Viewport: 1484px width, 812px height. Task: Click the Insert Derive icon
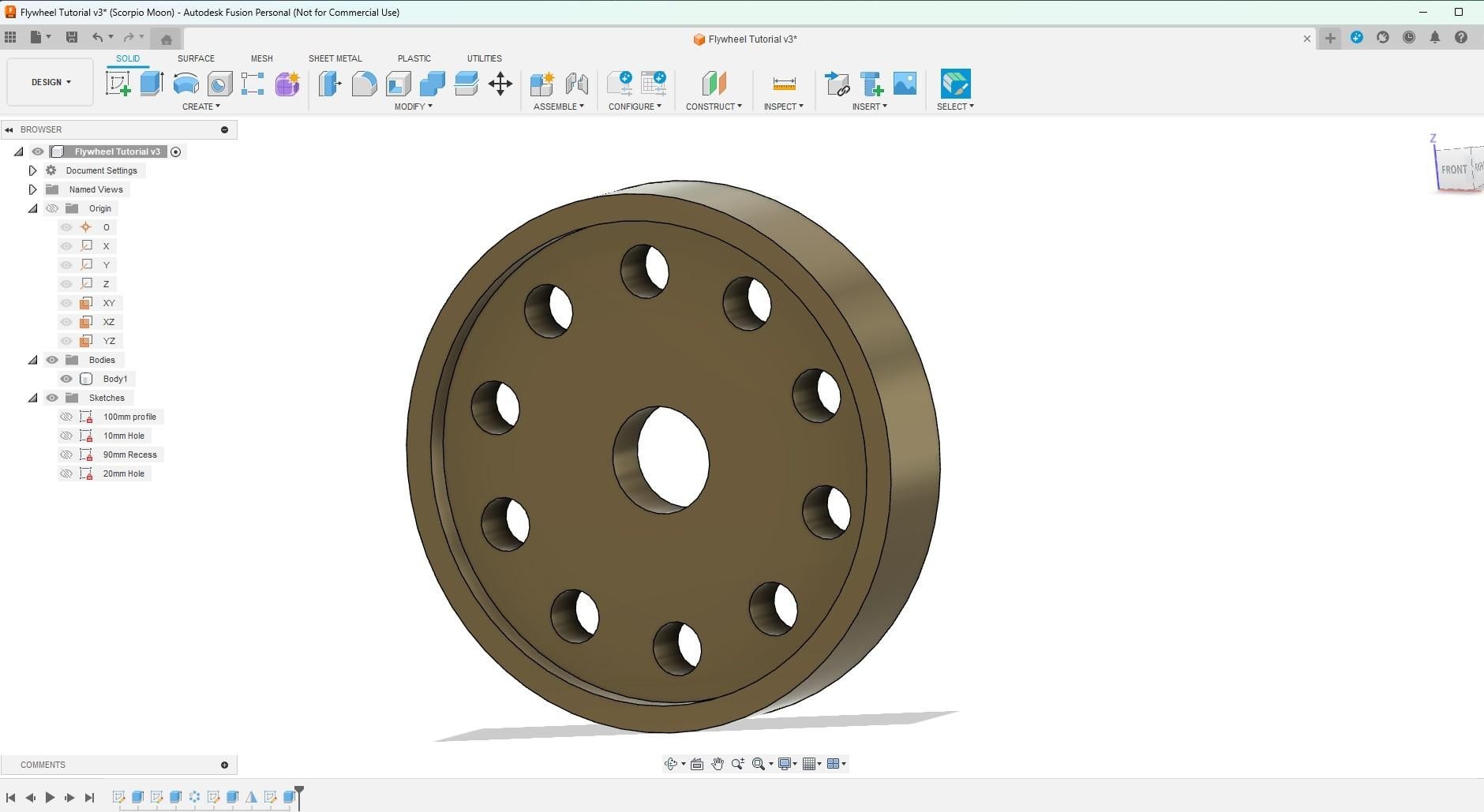tap(837, 84)
